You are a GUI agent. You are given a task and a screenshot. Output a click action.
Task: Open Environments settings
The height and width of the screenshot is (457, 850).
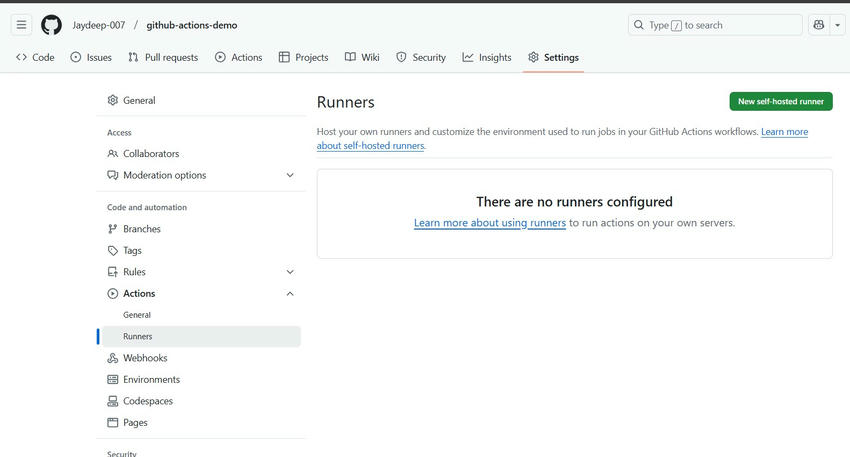[x=201, y=379]
